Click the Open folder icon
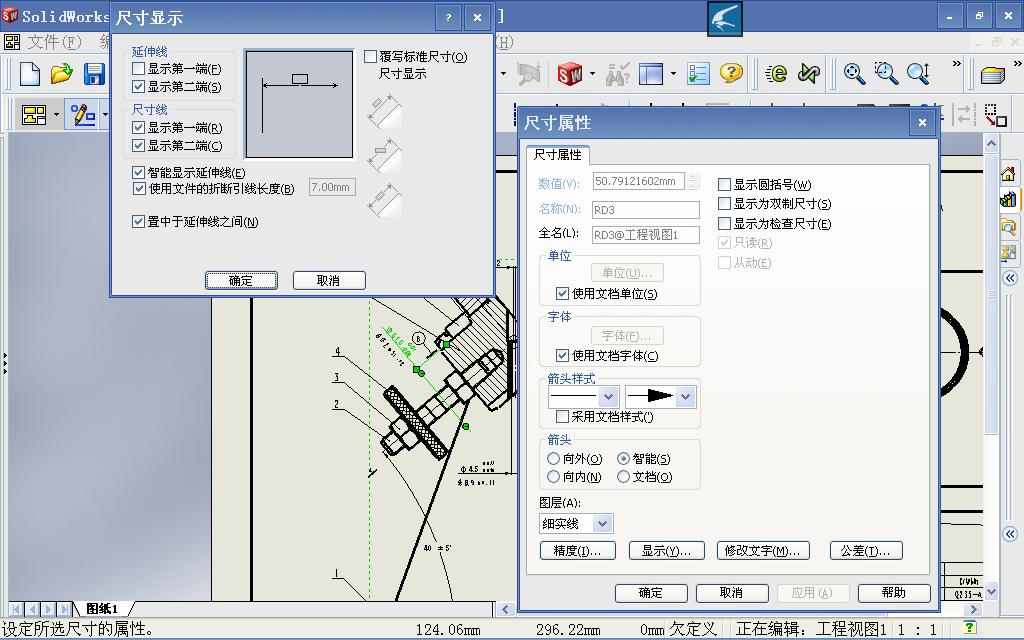 61,74
